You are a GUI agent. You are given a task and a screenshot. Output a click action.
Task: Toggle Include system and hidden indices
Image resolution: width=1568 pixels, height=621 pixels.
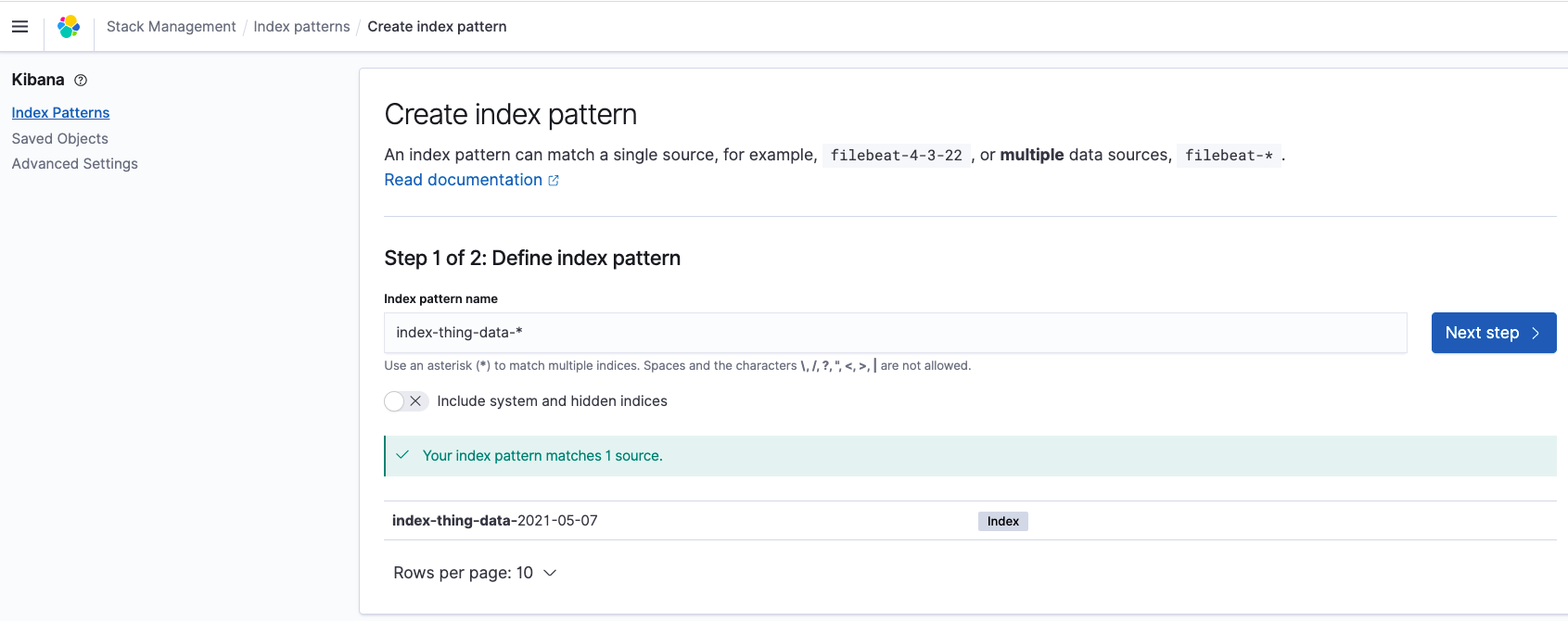[x=405, y=401]
